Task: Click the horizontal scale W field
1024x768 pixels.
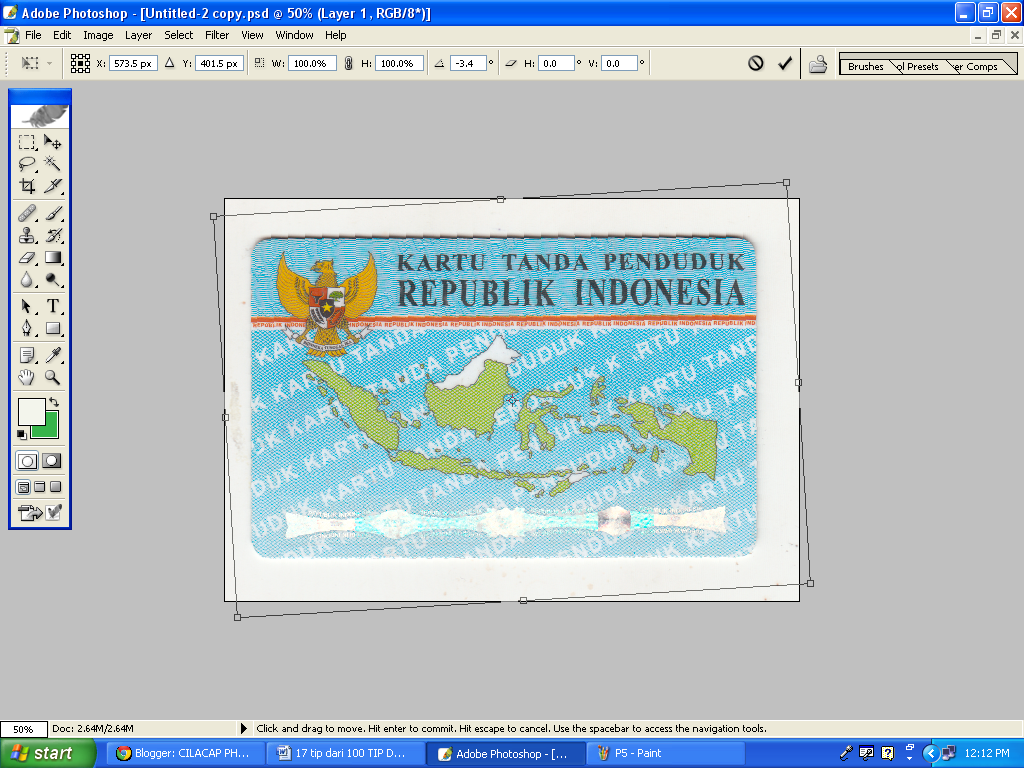Action: [x=312, y=63]
